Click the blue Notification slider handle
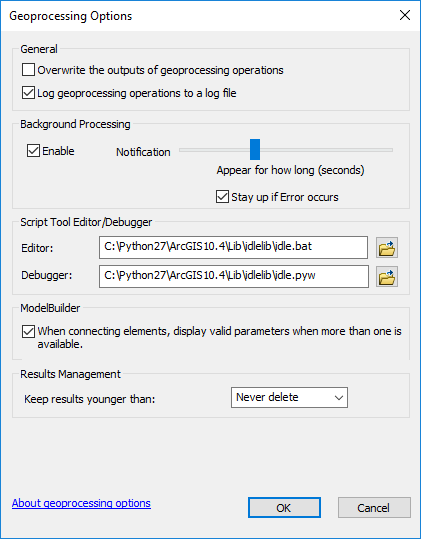This screenshot has width=422, height=540. click(x=255, y=150)
